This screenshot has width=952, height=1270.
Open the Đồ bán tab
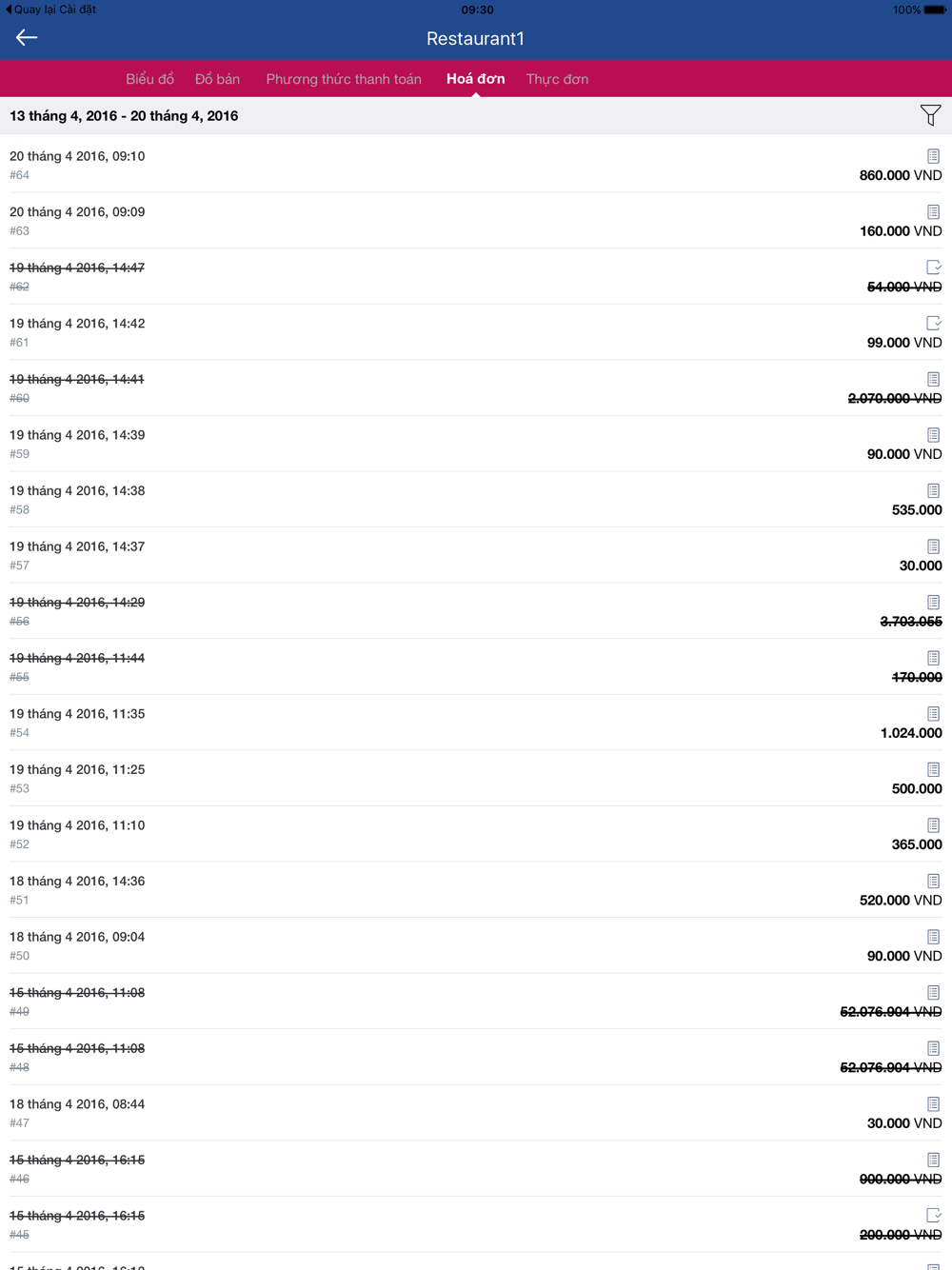217,79
